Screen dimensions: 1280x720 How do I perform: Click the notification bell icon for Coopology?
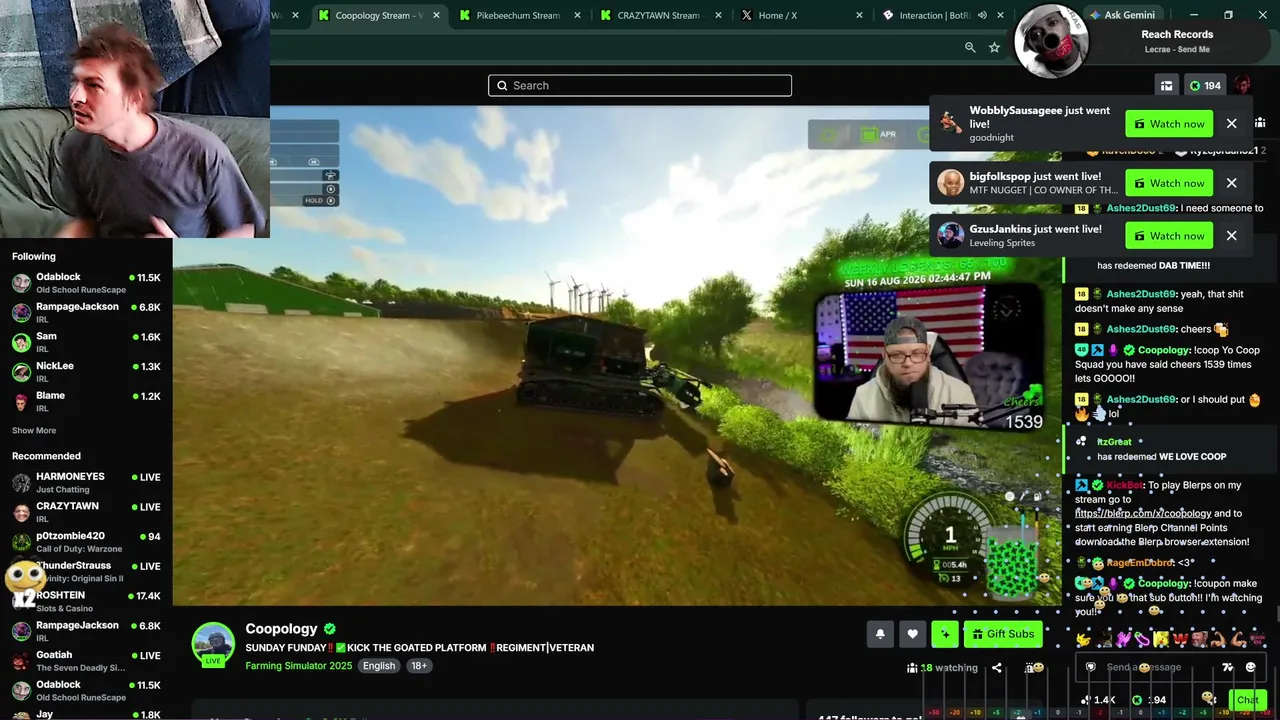[x=880, y=634]
